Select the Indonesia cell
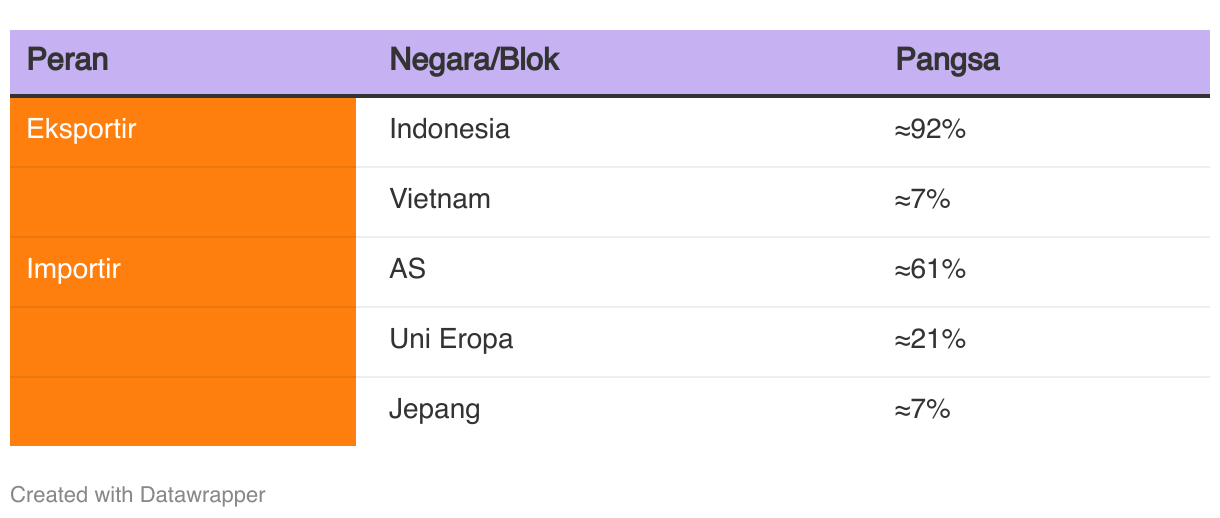Screen dimensions: 1220x518 [449, 129]
